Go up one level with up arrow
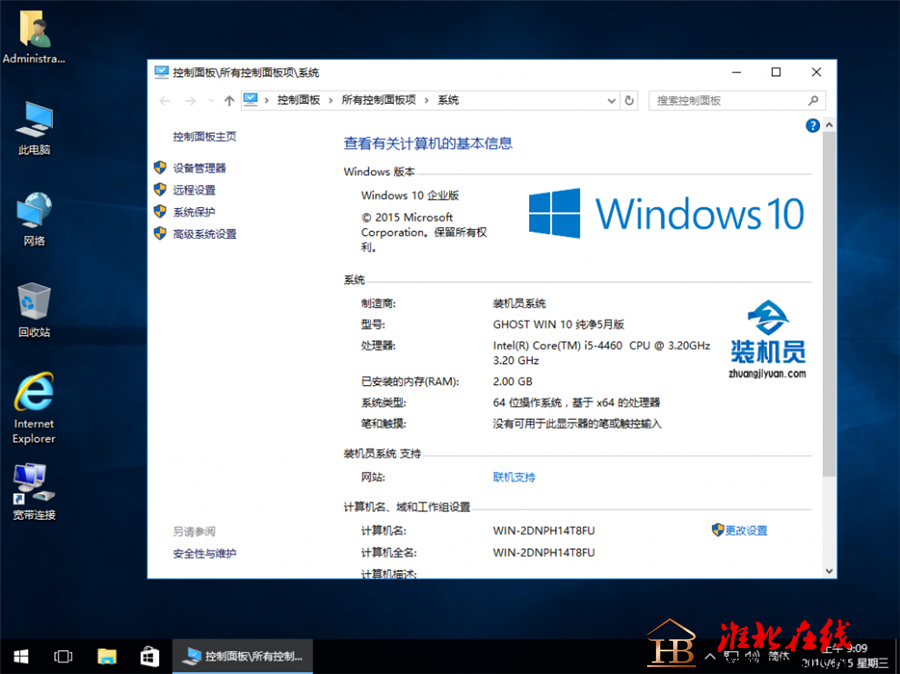 pyautogui.click(x=229, y=101)
